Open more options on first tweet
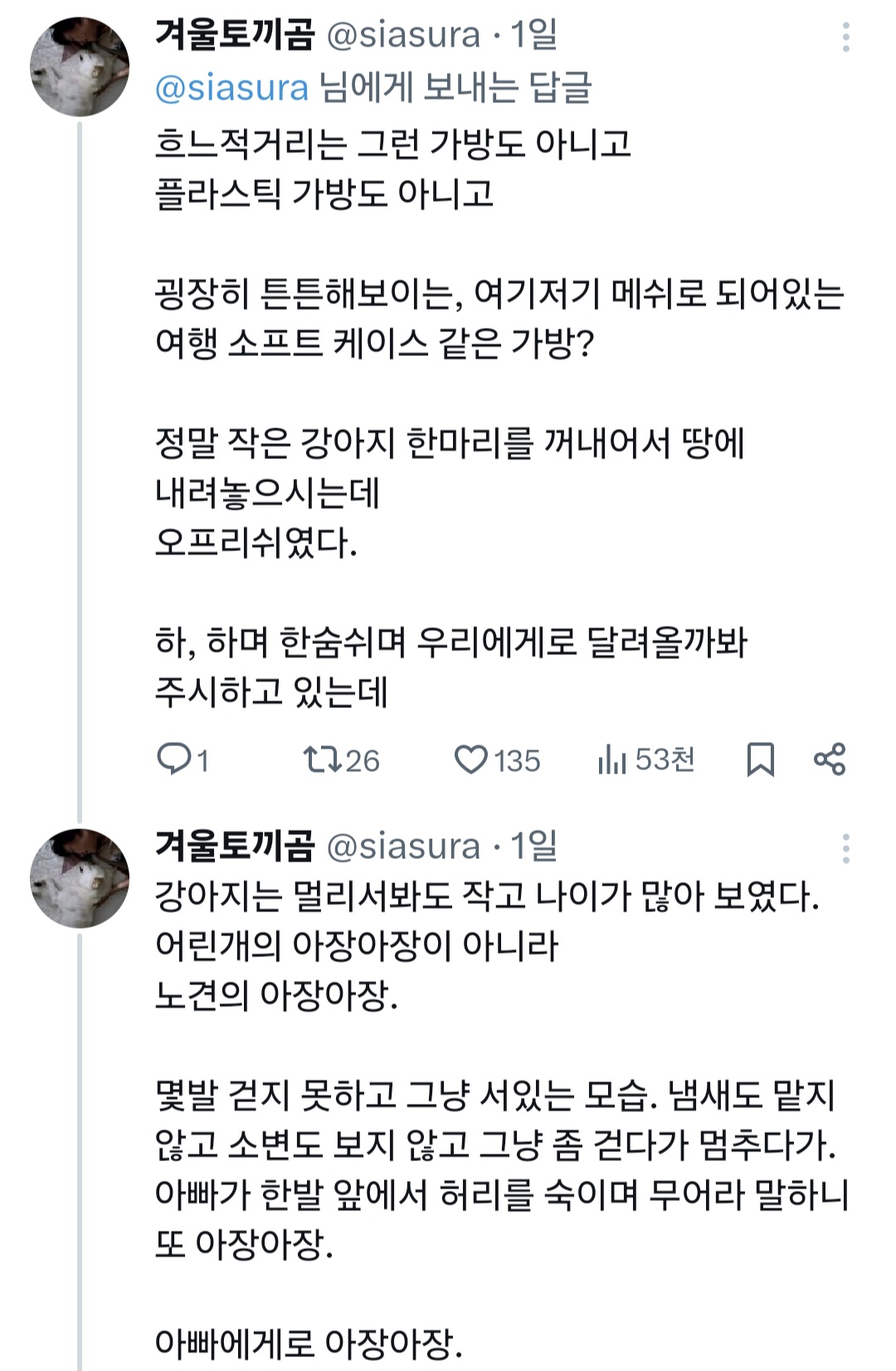The image size is (896, 1371). point(845,37)
